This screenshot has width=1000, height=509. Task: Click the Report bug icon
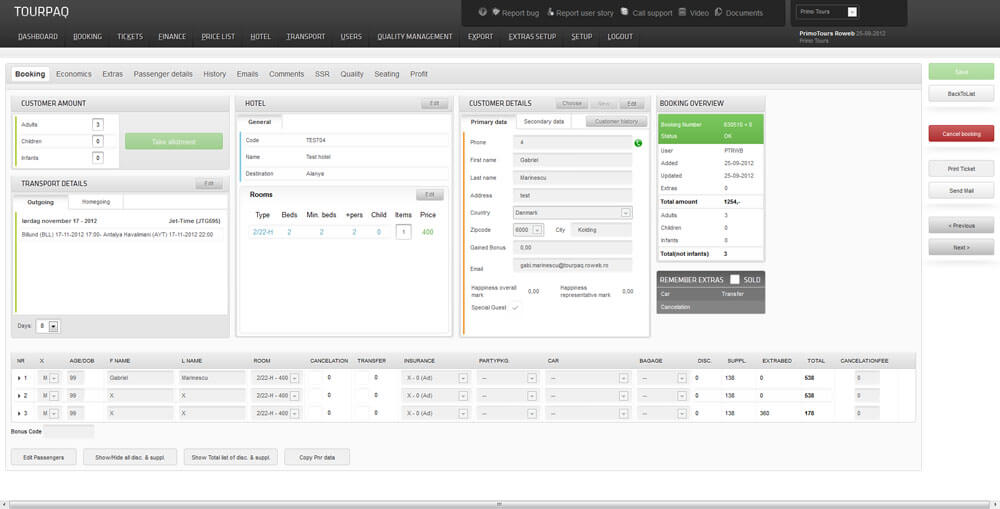496,12
